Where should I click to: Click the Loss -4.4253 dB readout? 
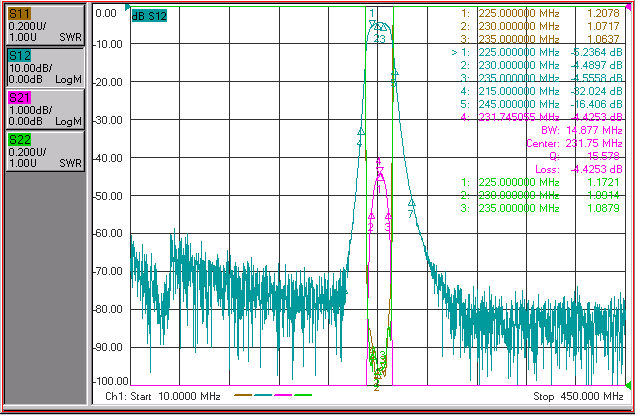[579, 169]
